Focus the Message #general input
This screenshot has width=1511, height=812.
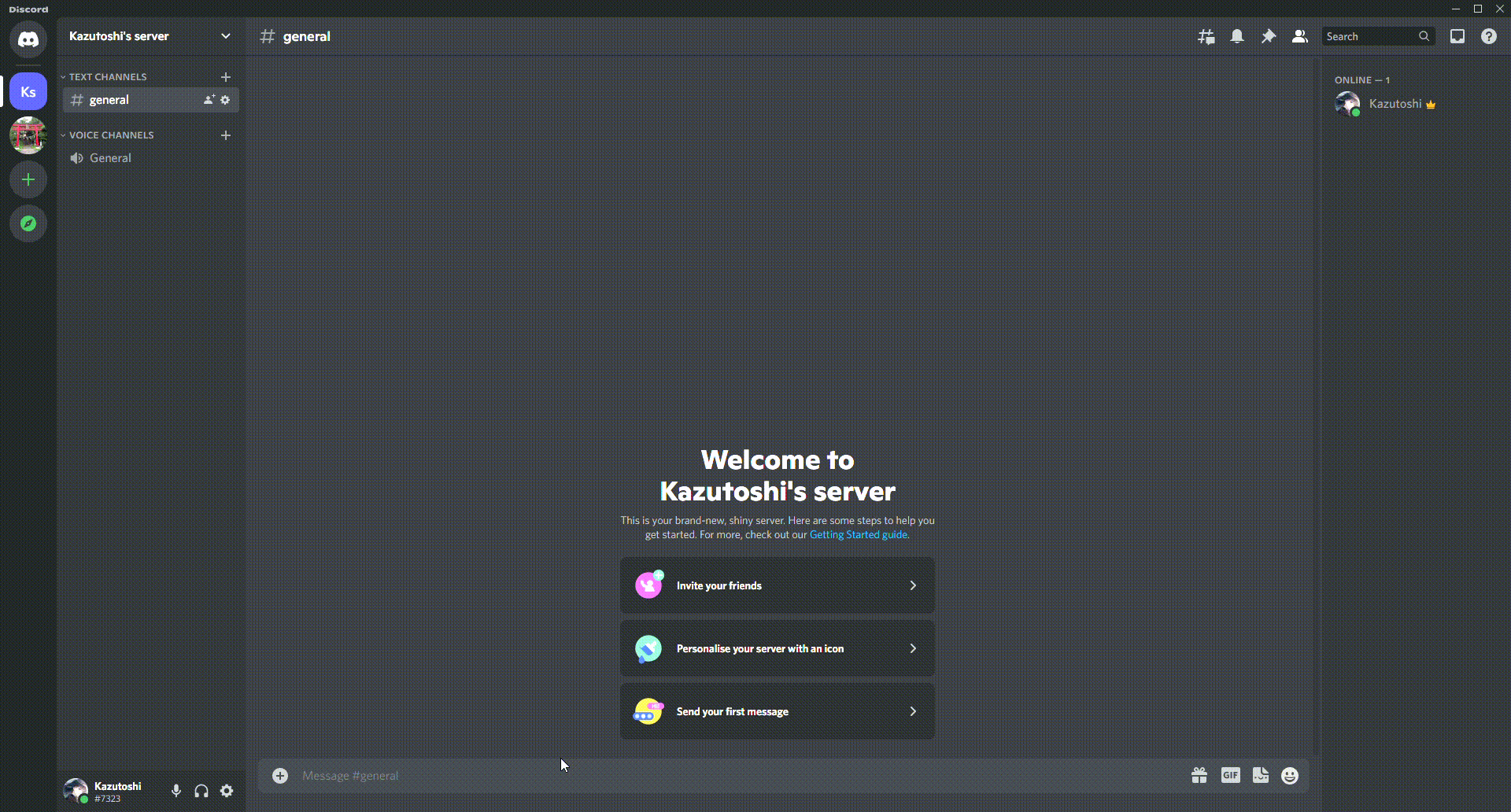coord(740,776)
